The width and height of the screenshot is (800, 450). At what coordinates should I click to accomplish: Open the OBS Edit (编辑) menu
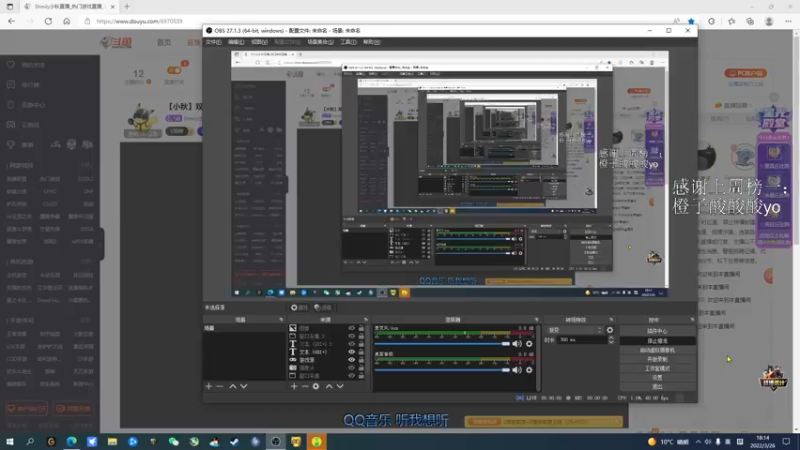coord(236,42)
